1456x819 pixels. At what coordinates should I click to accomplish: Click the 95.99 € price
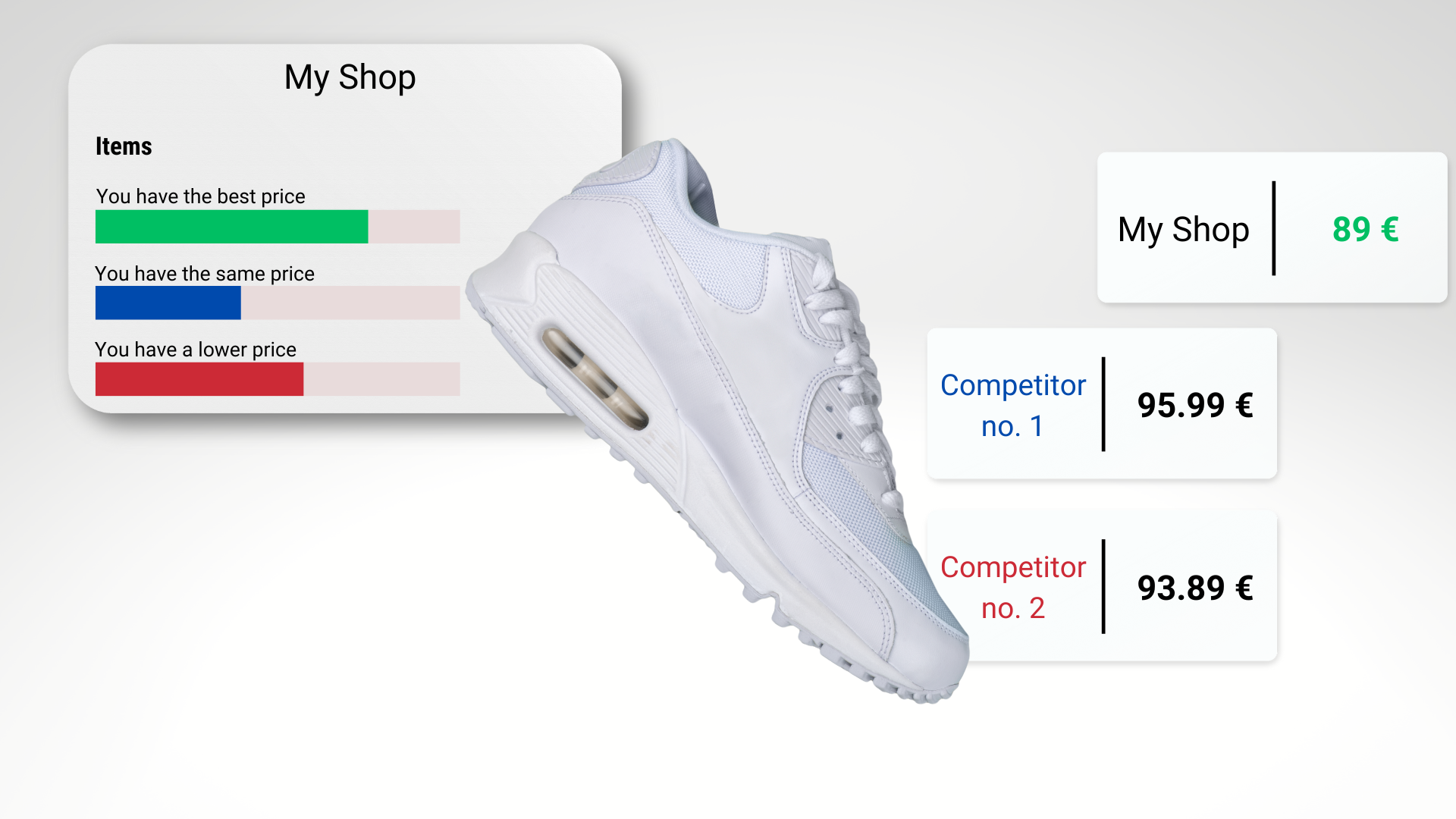pyautogui.click(x=1195, y=405)
